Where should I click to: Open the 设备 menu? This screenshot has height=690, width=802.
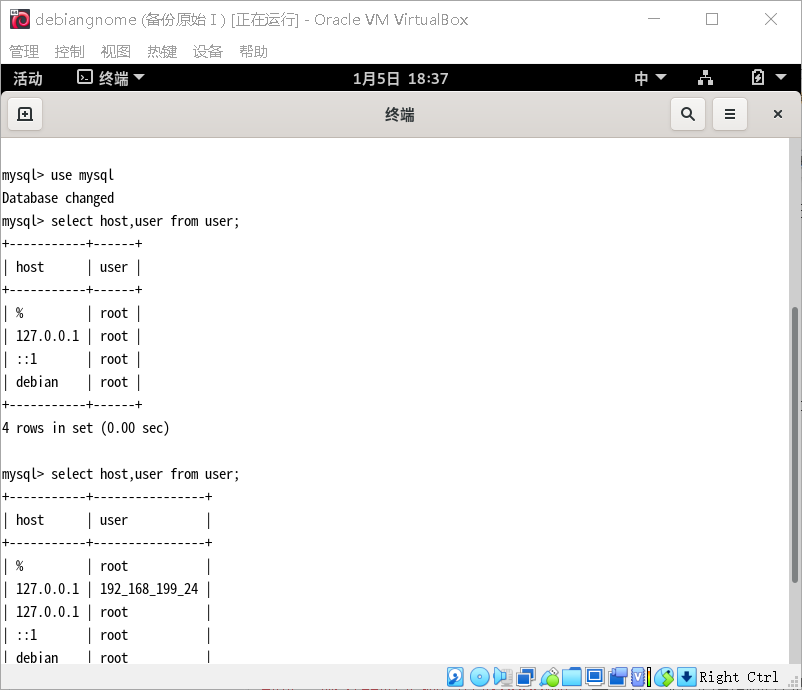[208, 52]
